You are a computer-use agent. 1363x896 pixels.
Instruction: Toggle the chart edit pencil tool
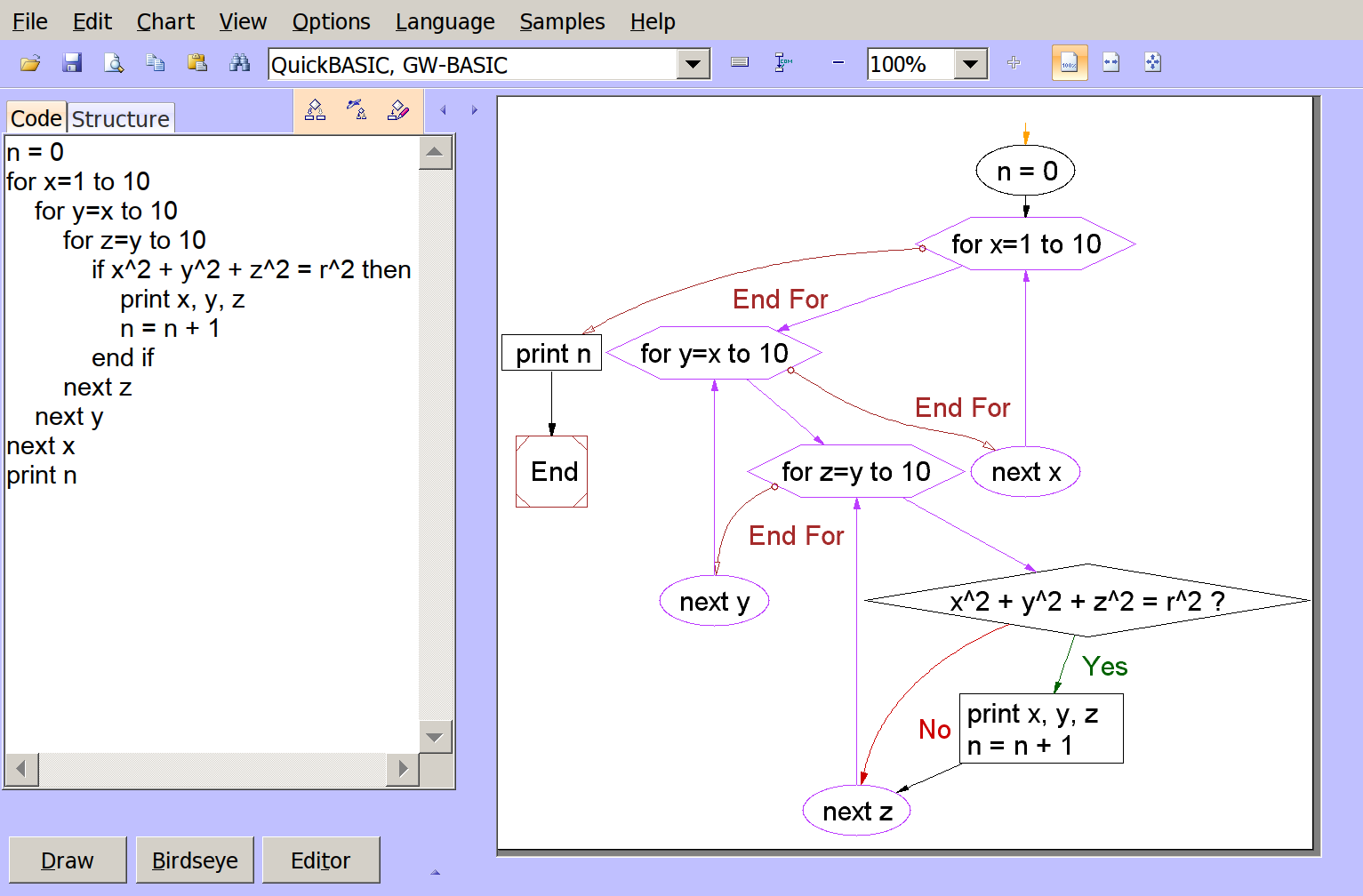[x=398, y=110]
